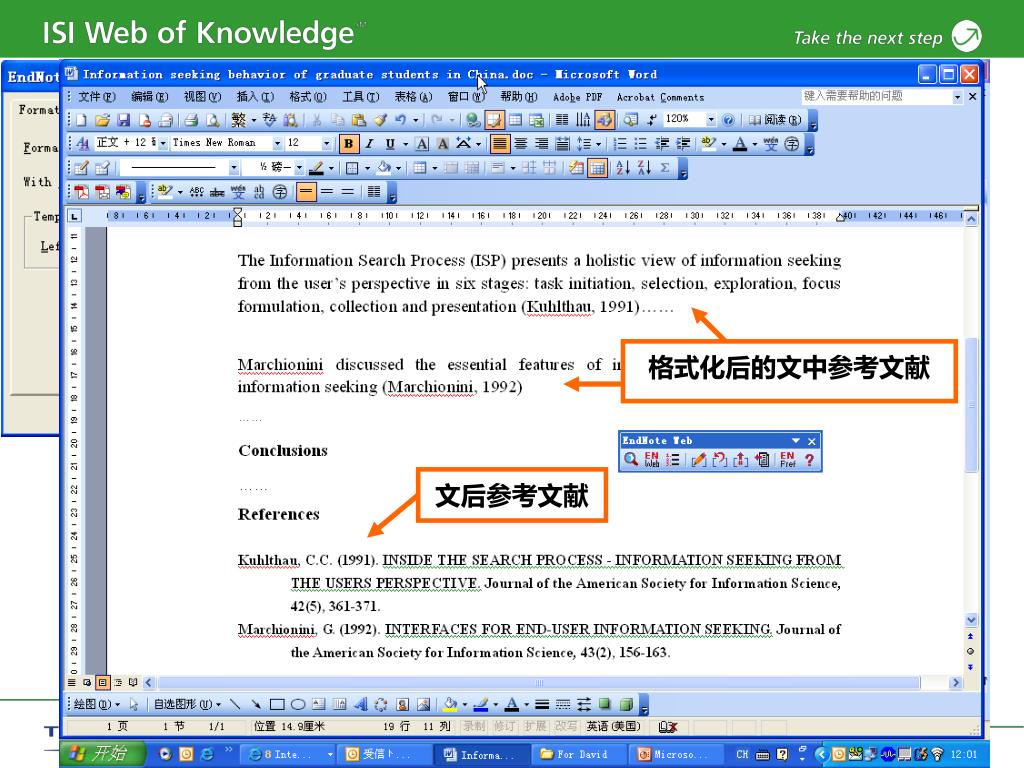Screen dimensions: 1024x768
Task: Open the 插入(I) Insert menu
Action: [255, 97]
